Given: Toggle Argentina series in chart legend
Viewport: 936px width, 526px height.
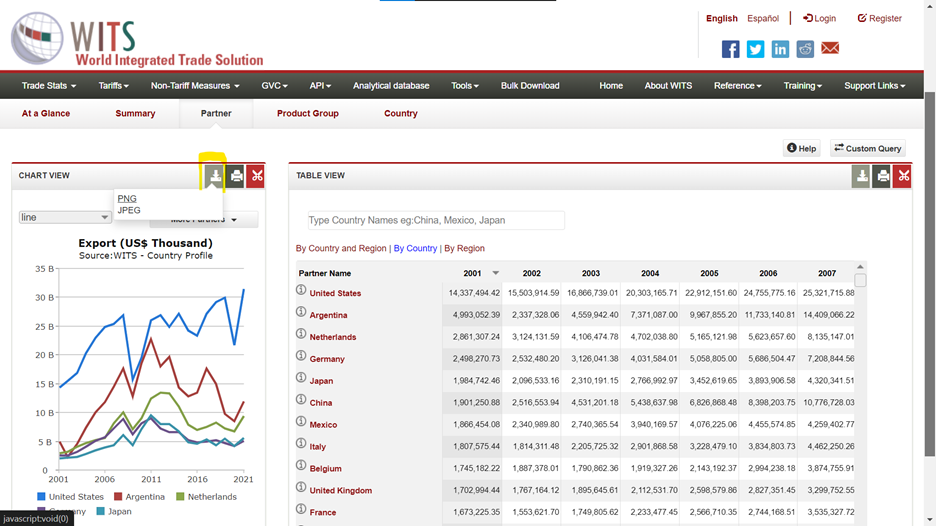Looking at the screenshot, I should (x=139, y=497).
